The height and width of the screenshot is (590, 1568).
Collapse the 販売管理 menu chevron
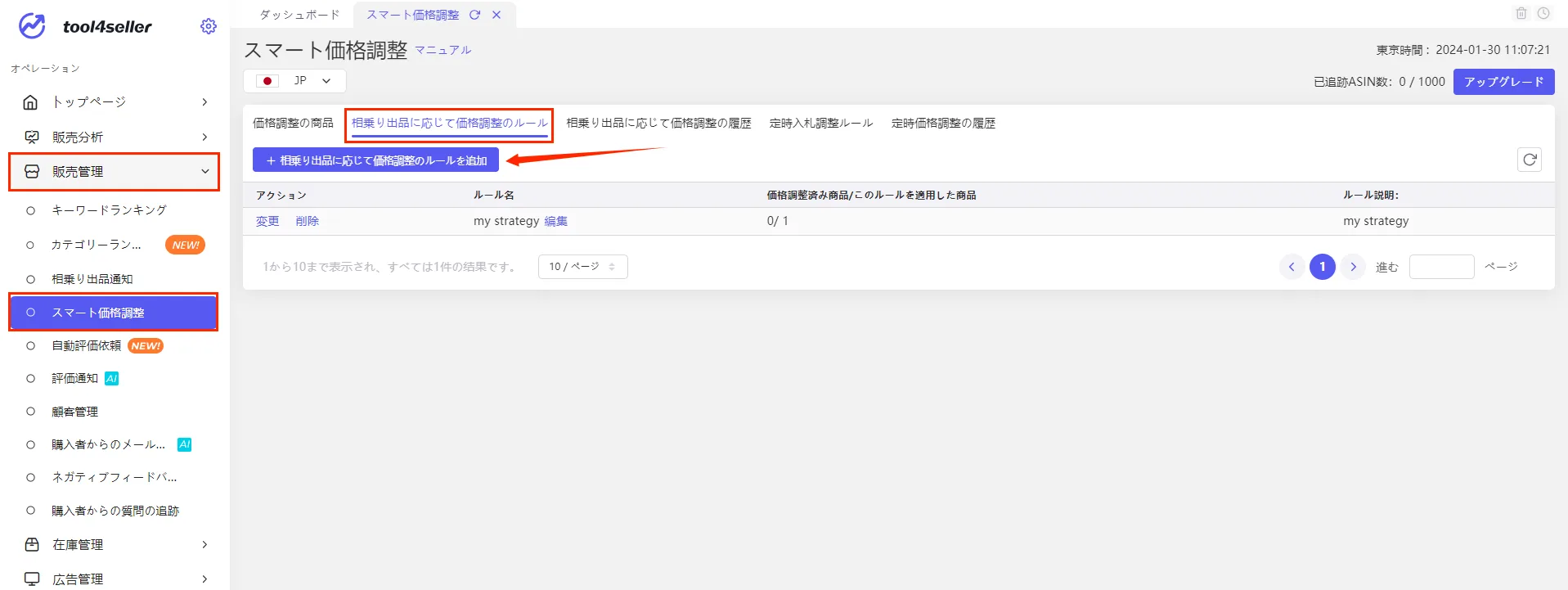click(x=204, y=172)
